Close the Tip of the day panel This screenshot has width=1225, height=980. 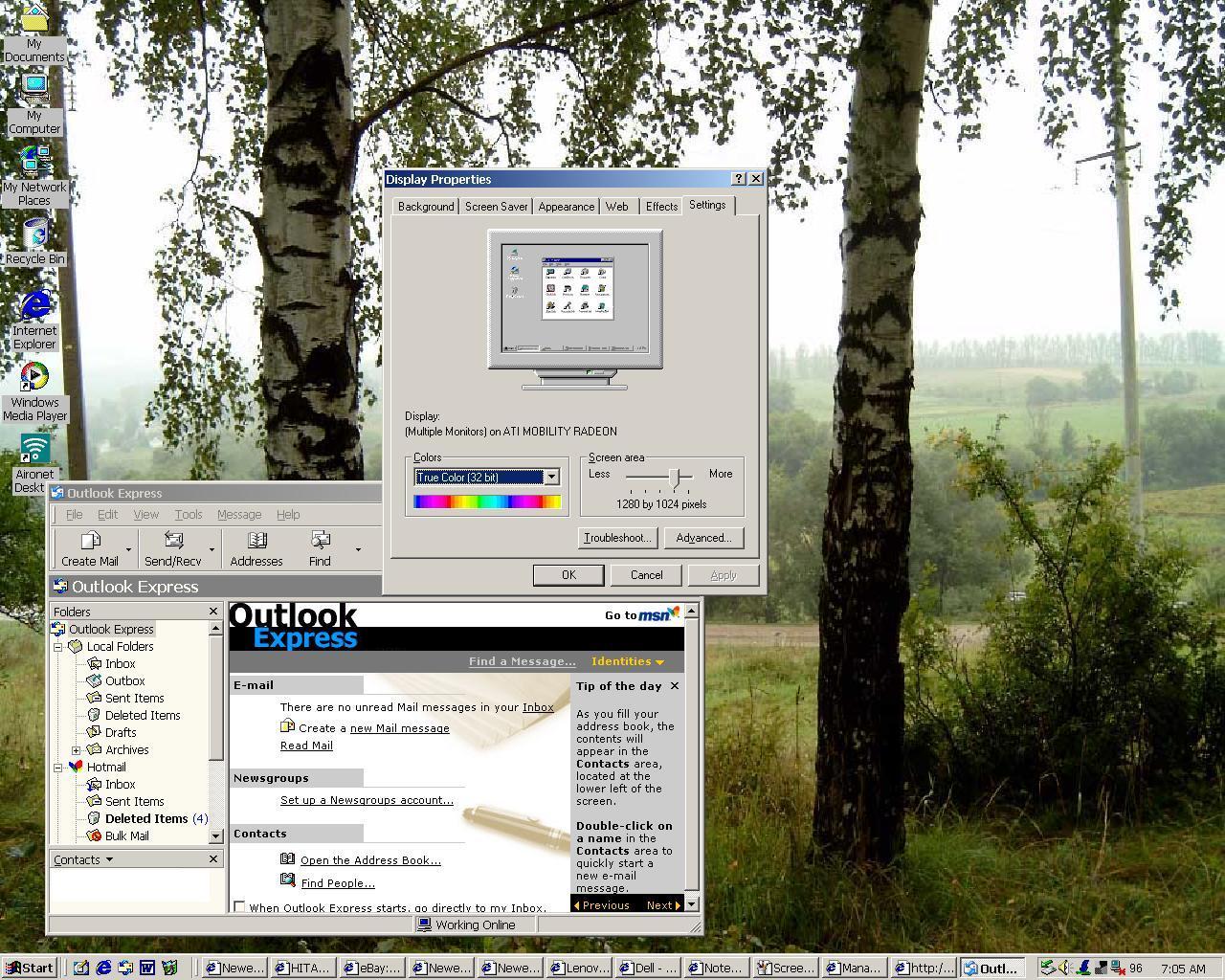click(675, 685)
